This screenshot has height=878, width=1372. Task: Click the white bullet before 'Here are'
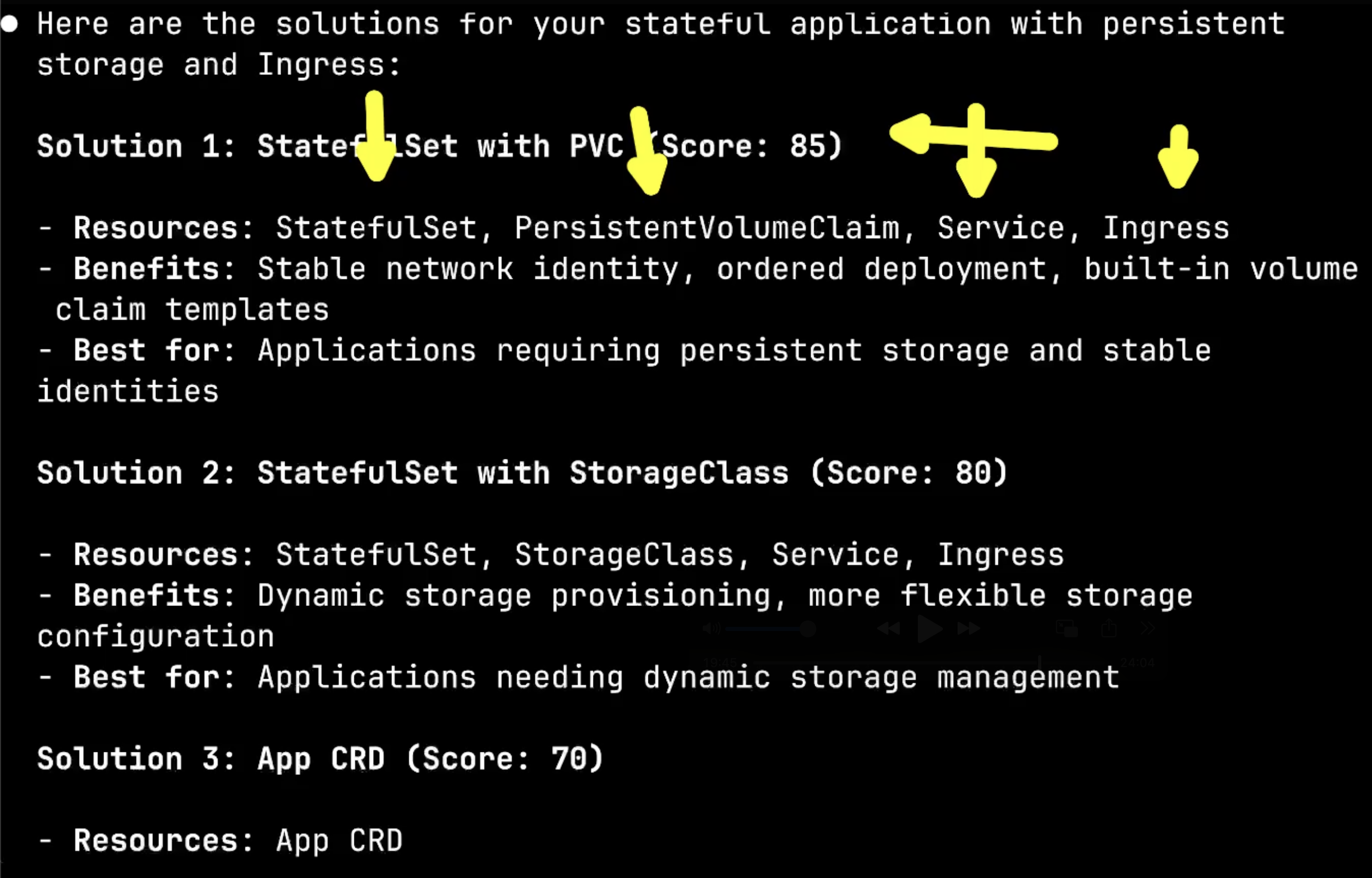[x=9, y=24]
